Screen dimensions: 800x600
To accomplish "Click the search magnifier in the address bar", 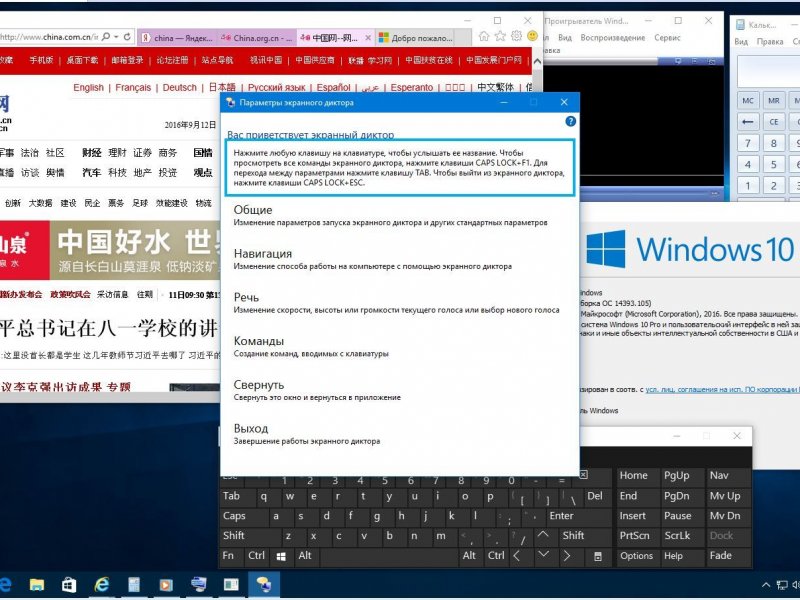I will click(x=106, y=37).
